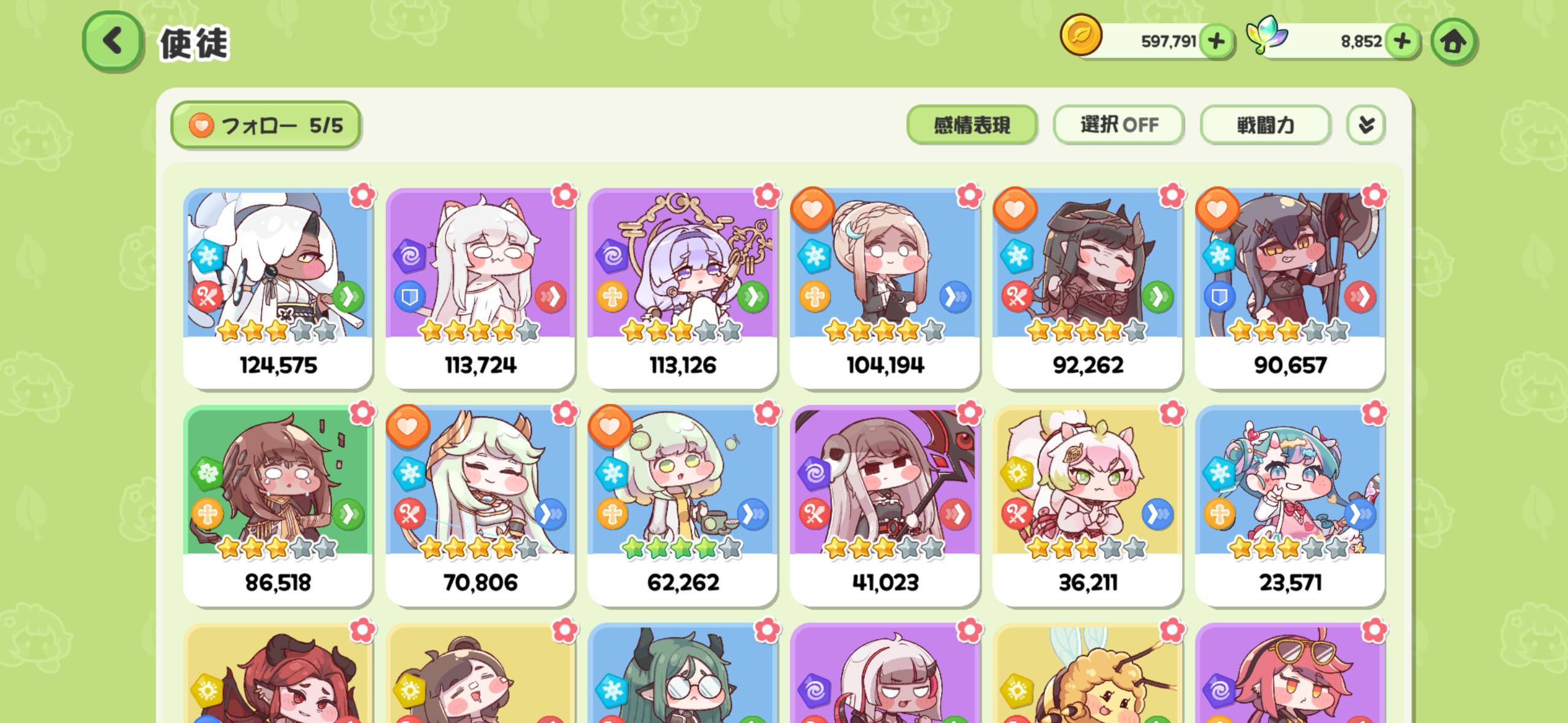Image resolution: width=1568 pixels, height=723 pixels.
Task: Open the フォロー 5/5 follow filter
Action: coord(266,125)
